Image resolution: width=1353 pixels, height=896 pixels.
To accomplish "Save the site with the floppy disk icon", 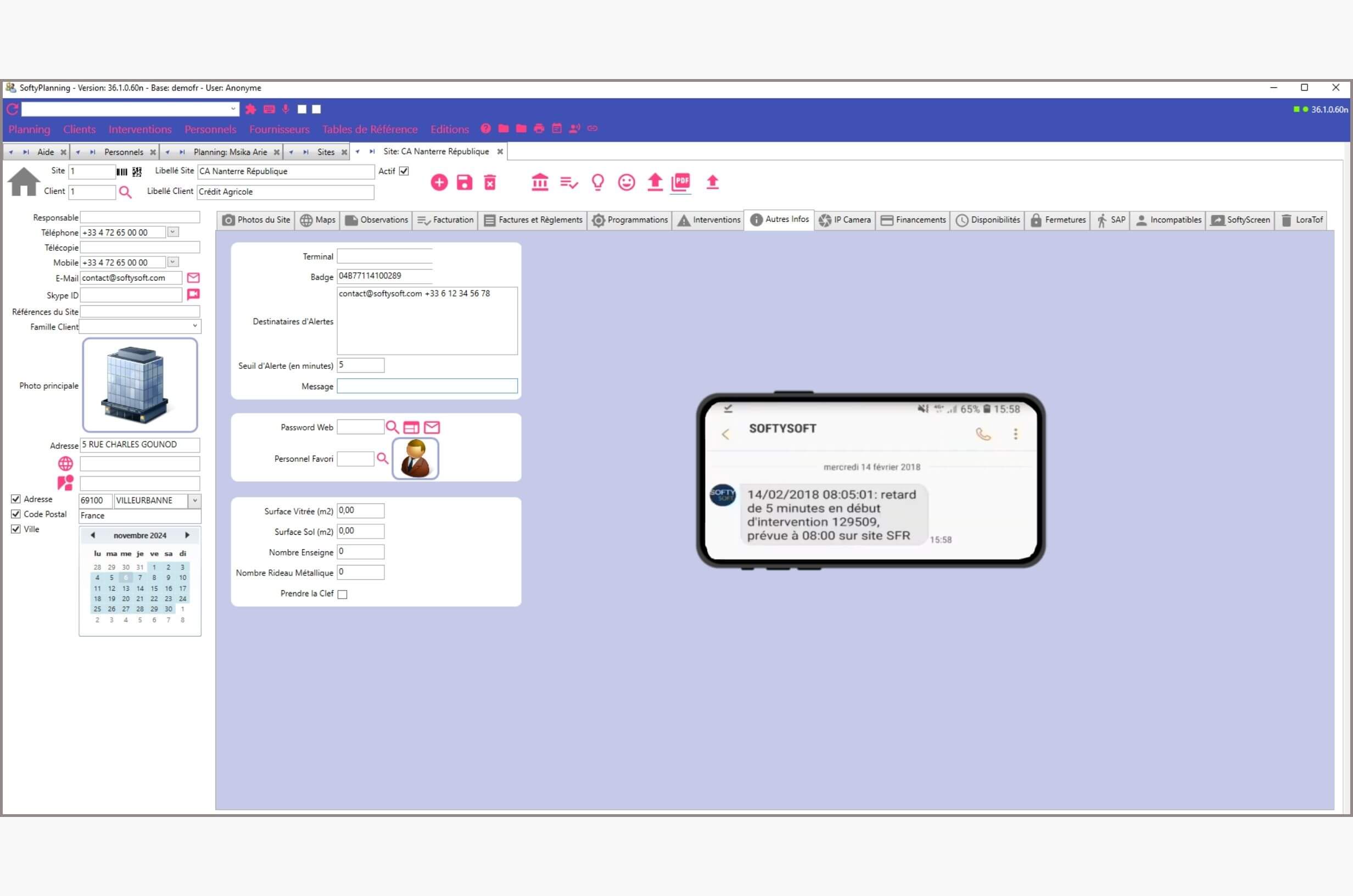I will [x=465, y=182].
